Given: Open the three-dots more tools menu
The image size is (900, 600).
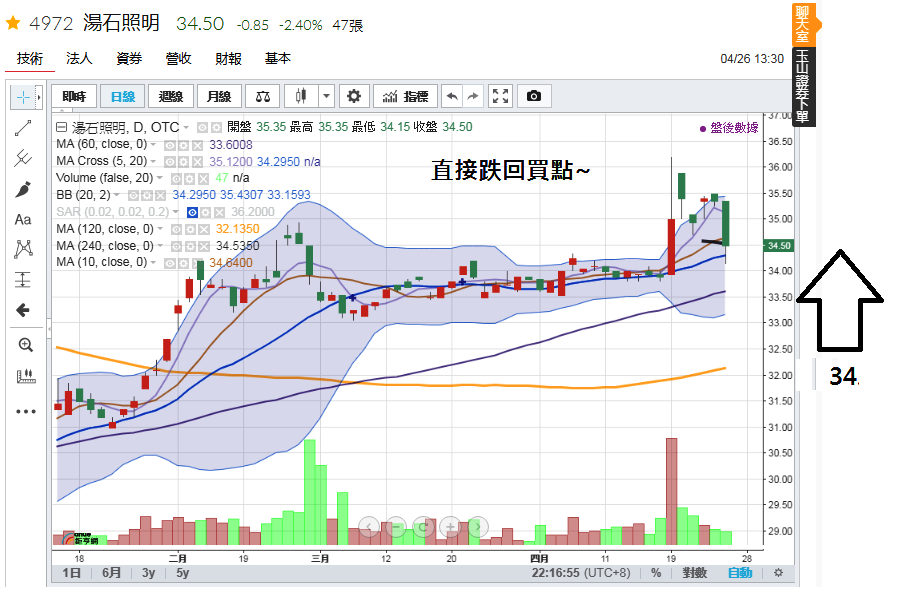Looking at the screenshot, I should click(25, 411).
